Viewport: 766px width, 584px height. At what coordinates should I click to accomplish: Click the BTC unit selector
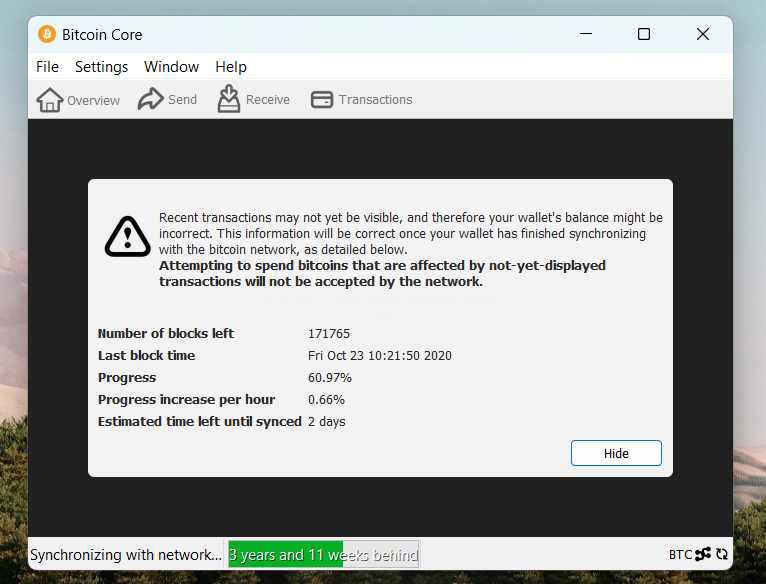(x=680, y=555)
